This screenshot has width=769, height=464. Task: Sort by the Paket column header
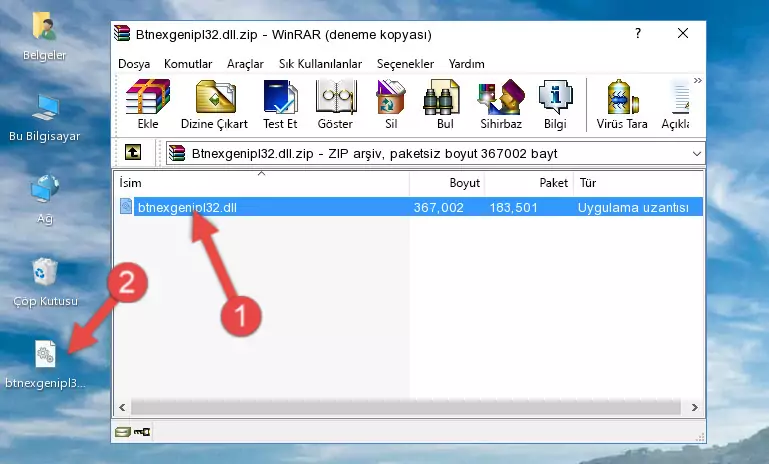tap(529, 183)
